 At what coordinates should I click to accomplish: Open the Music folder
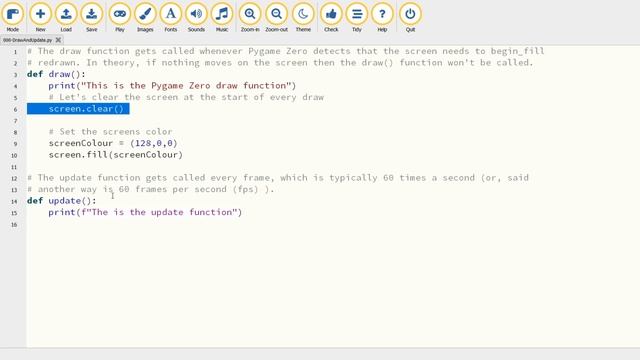(x=222, y=17)
